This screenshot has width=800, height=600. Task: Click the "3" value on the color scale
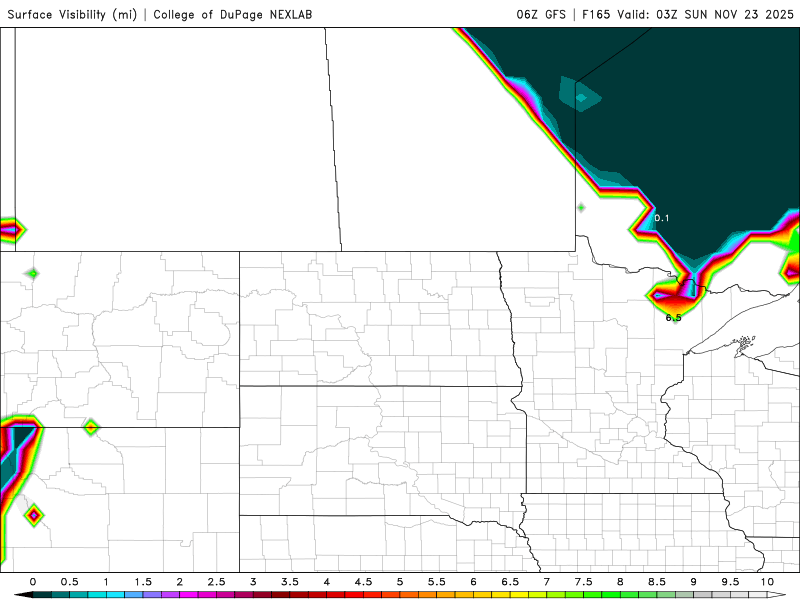[253, 582]
